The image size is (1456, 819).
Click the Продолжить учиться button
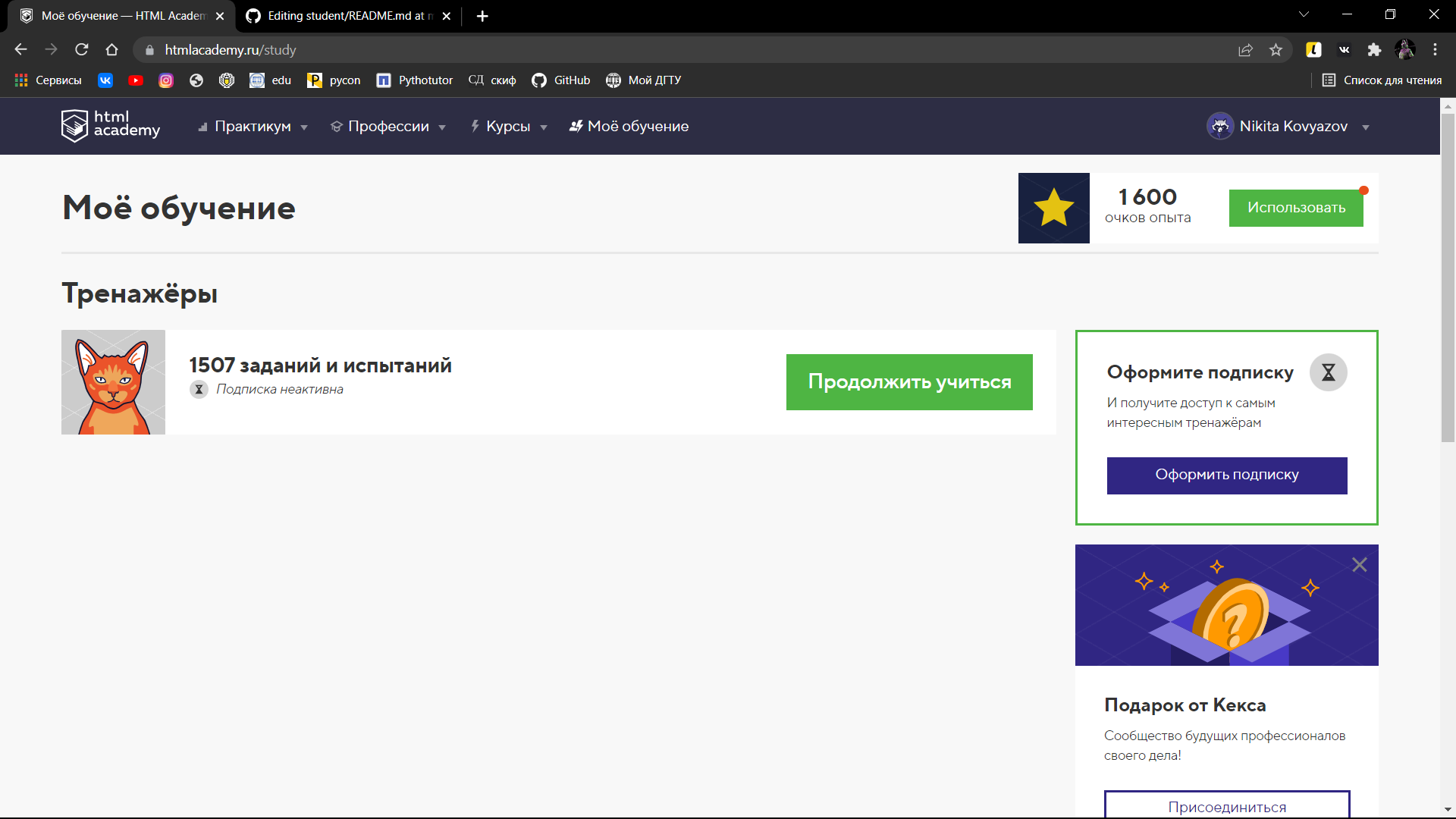(x=909, y=382)
